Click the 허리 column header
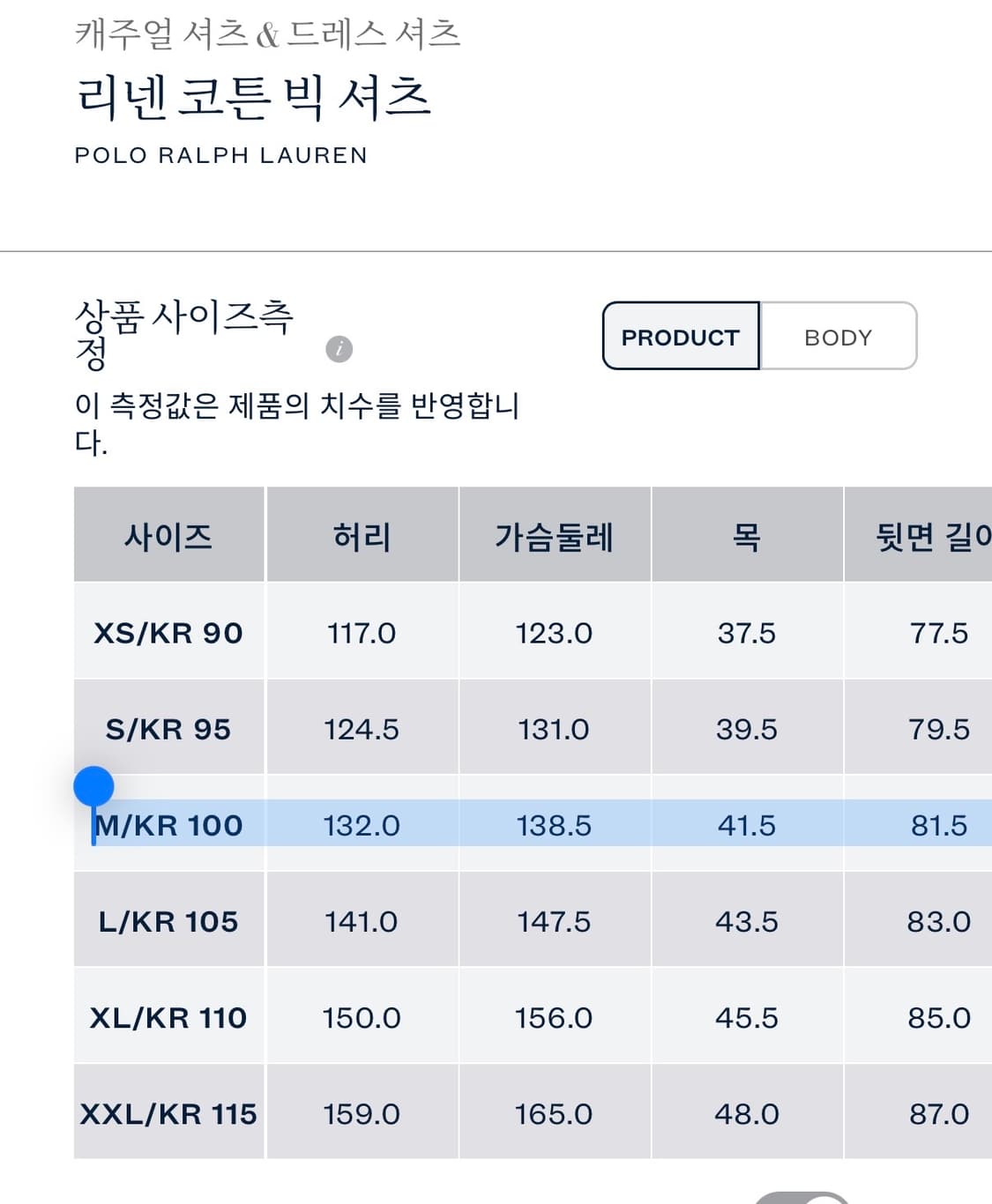This screenshot has width=992, height=1204. [x=362, y=536]
